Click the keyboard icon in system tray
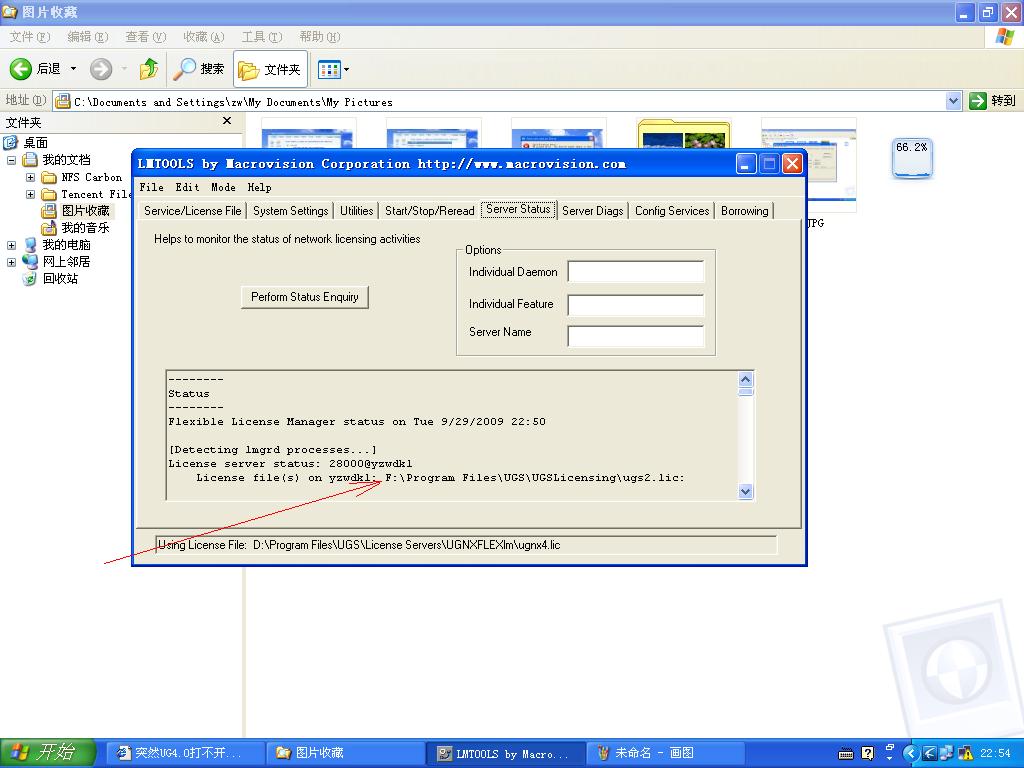 [846, 754]
